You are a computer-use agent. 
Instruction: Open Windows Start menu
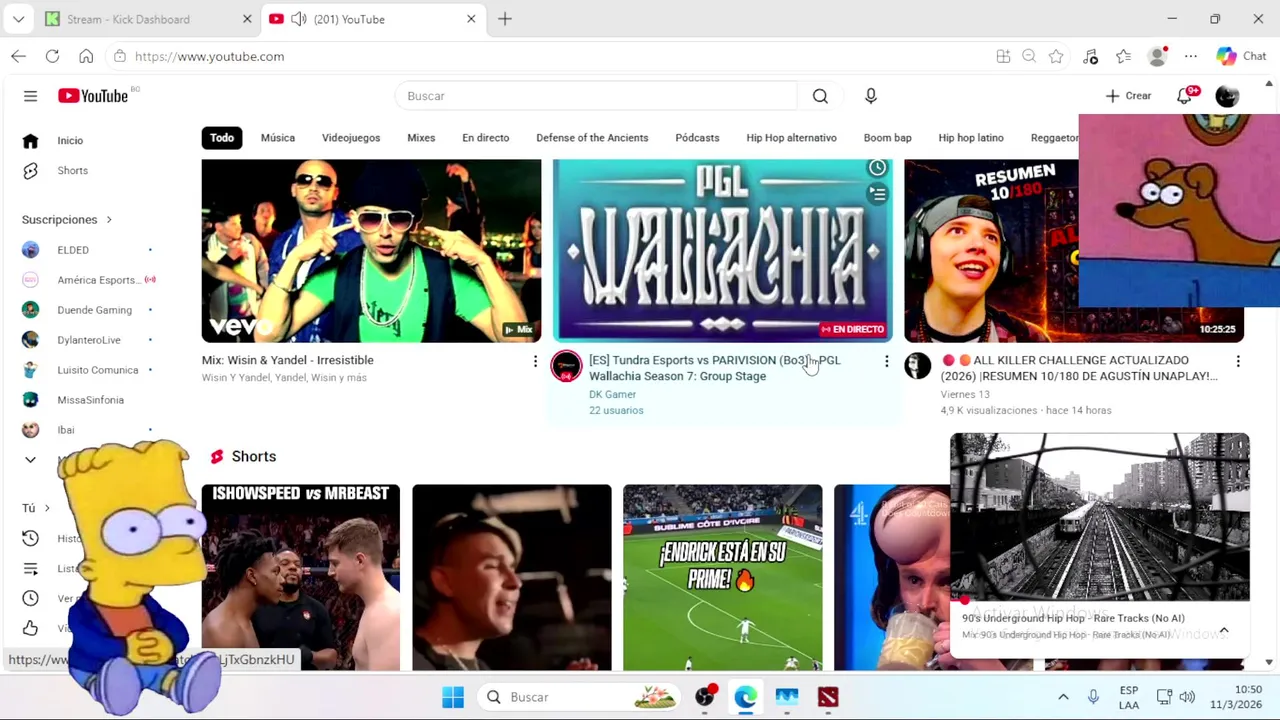click(453, 697)
